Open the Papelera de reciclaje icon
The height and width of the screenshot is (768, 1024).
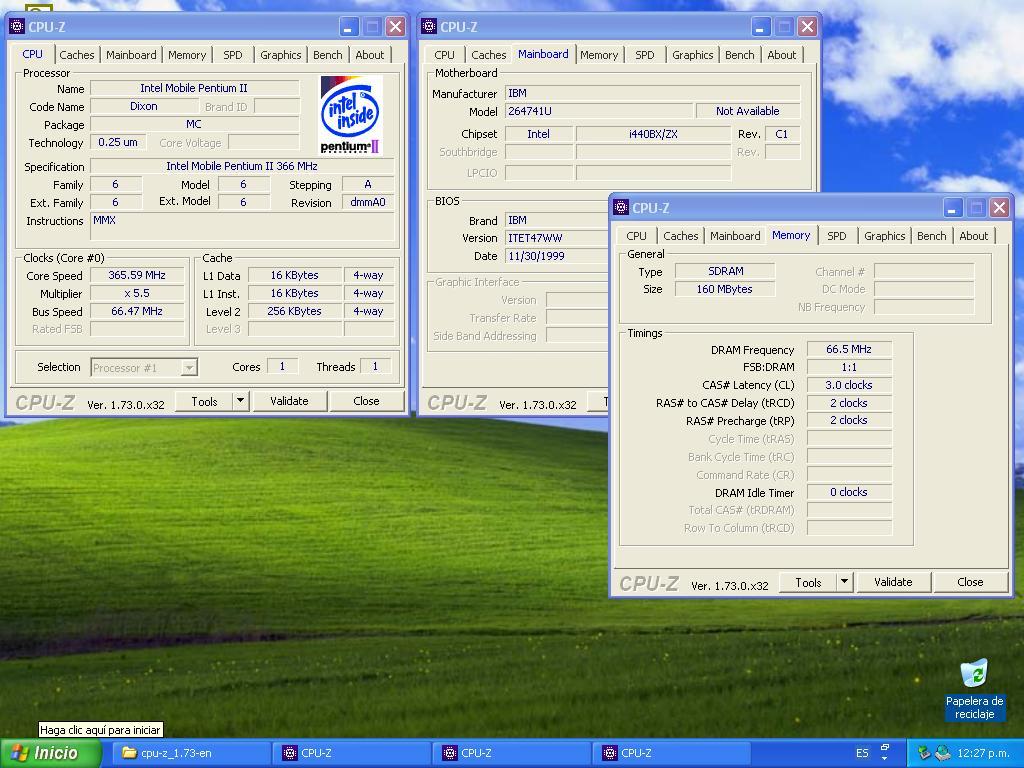(974, 690)
